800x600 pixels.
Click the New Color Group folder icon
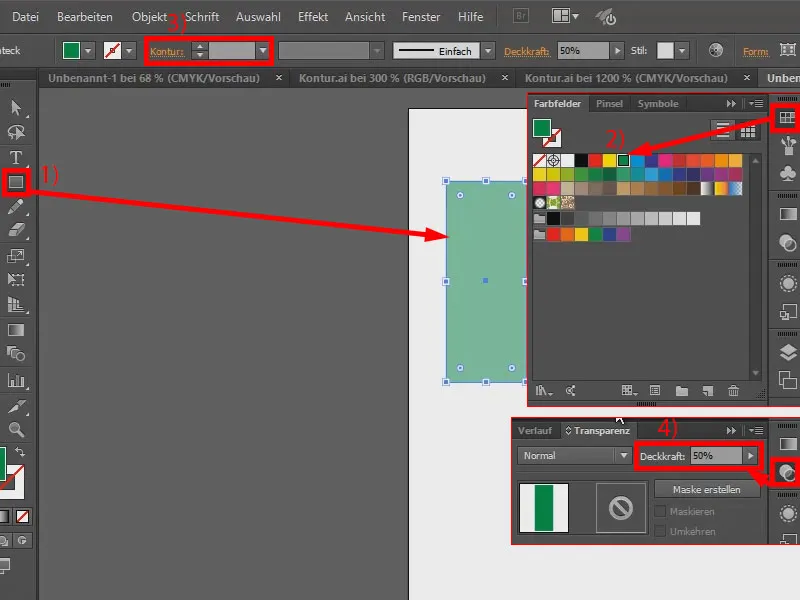682,391
